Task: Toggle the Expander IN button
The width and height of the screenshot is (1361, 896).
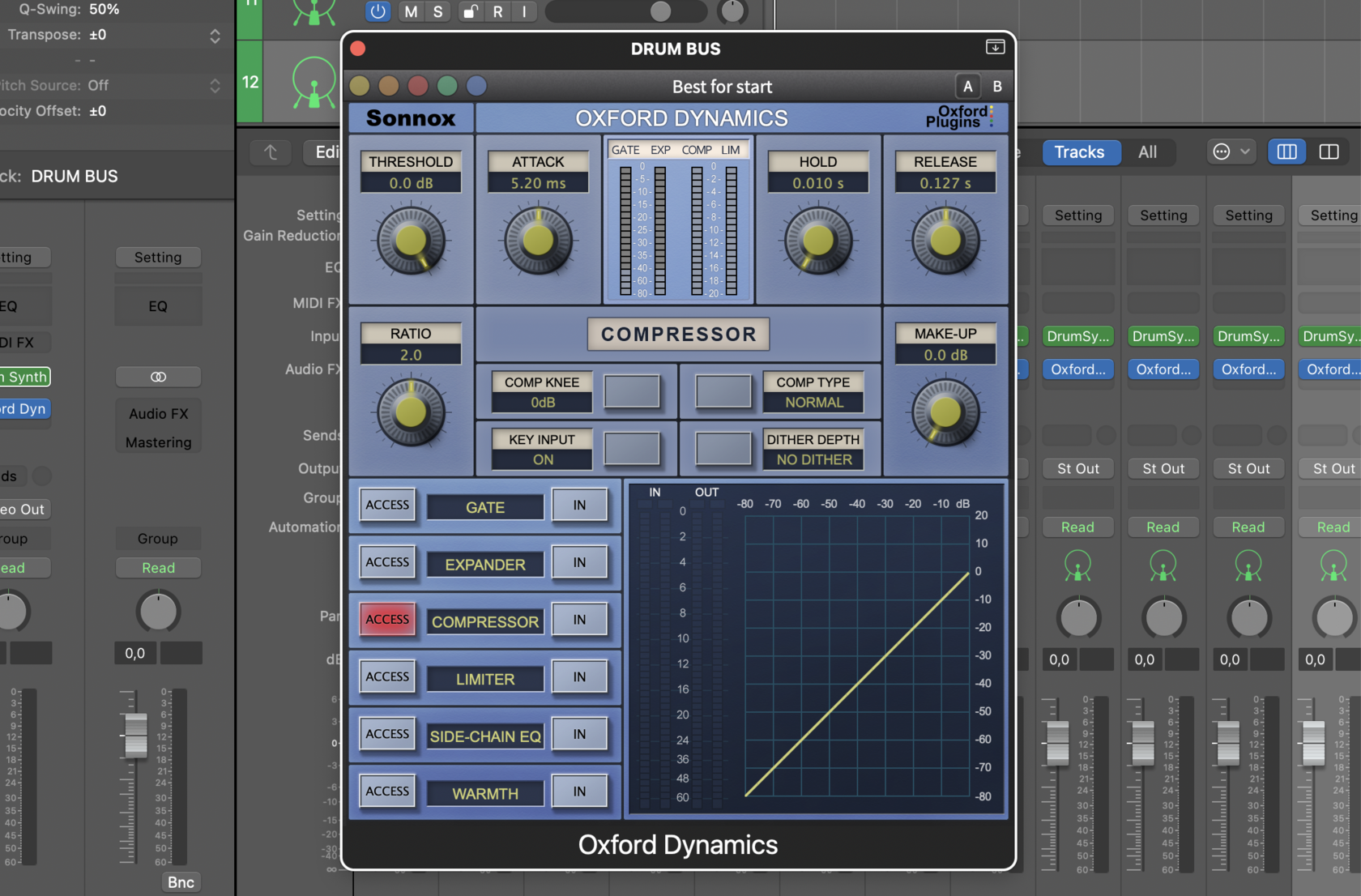Action: [x=579, y=562]
